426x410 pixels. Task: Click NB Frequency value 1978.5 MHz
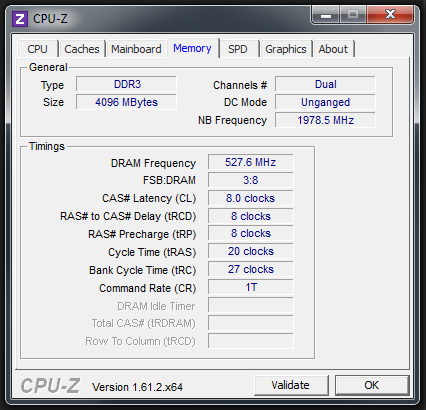tap(325, 120)
